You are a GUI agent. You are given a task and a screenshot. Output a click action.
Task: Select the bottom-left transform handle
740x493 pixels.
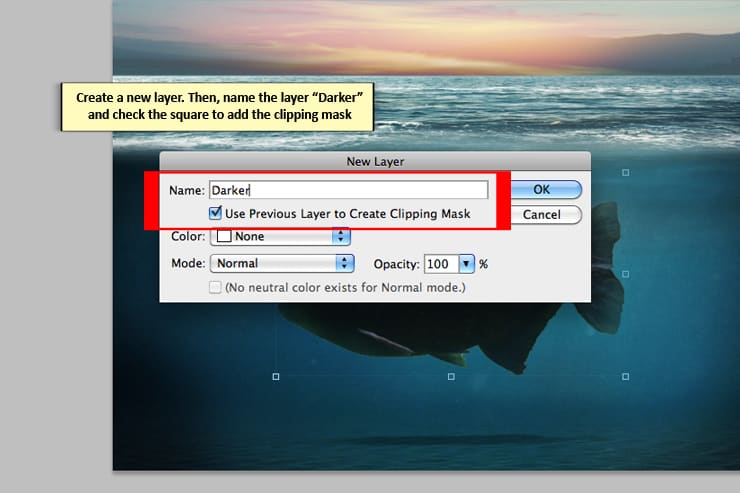pyautogui.click(x=276, y=376)
